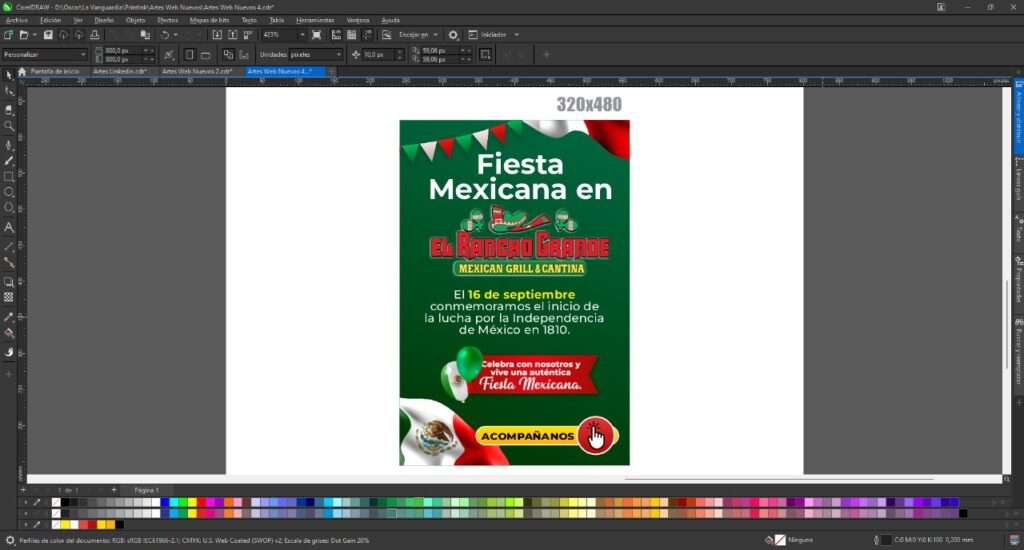Select the Text tool
The height and width of the screenshot is (550, 1024).
[9, 227]
